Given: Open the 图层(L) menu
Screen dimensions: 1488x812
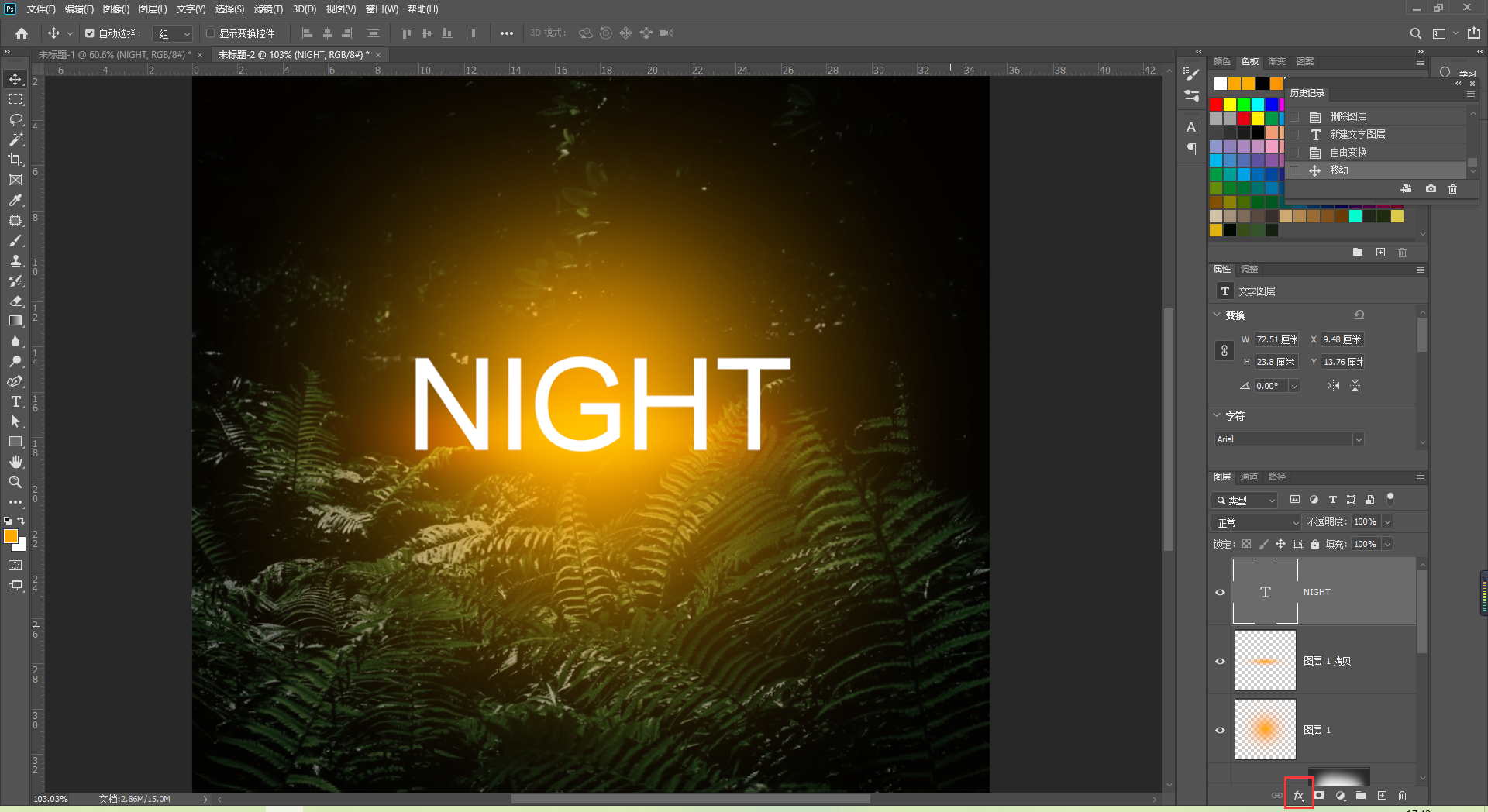Looking at the screenshot, I should pyautogui.click(x=153, y=9).
